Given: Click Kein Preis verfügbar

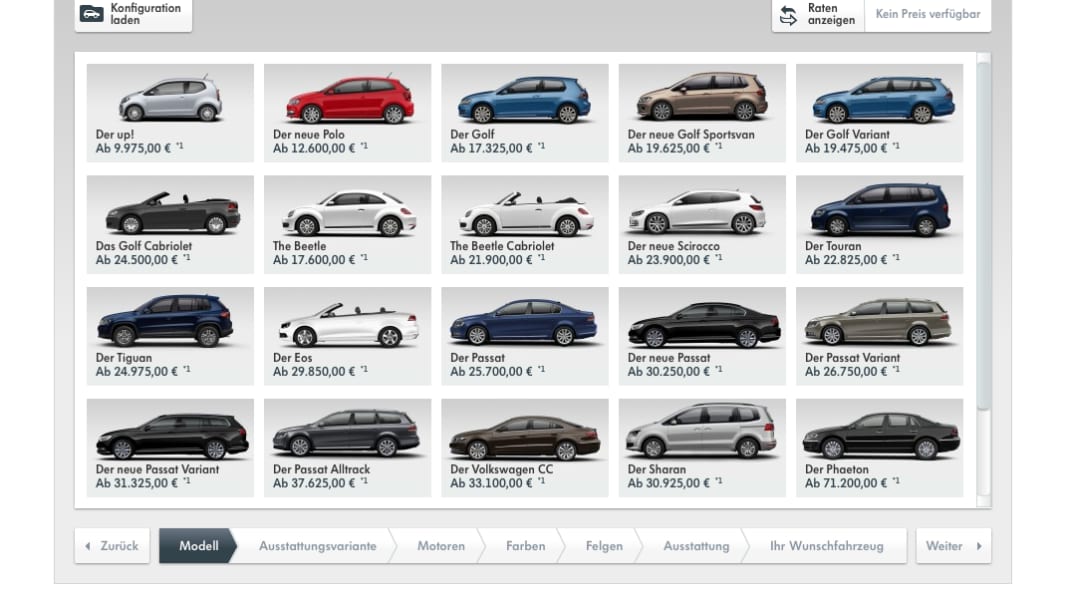Looking at the screenshot, I should click(x=927, y=15).
